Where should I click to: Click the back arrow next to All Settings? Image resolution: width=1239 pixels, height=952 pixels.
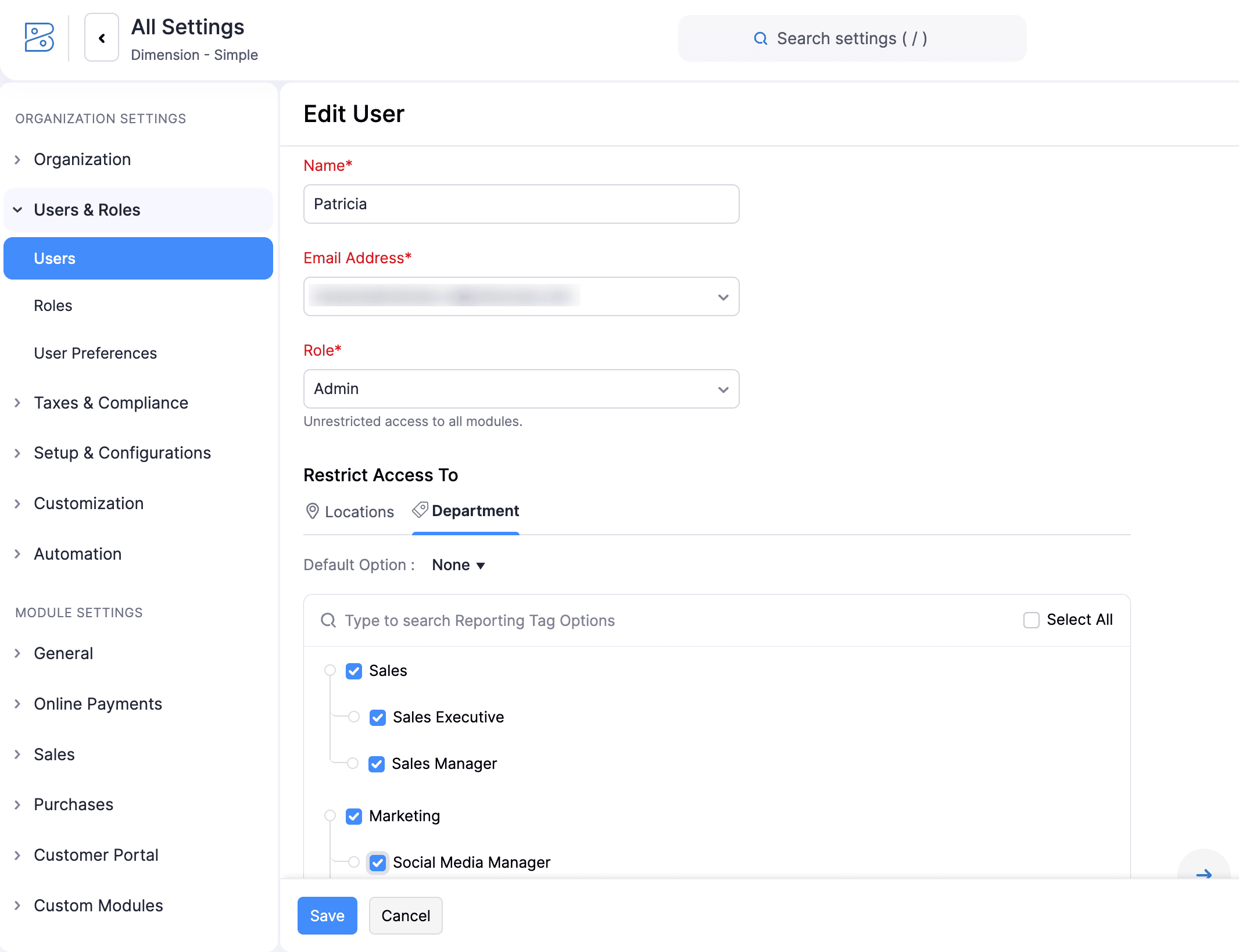(101, 38)
